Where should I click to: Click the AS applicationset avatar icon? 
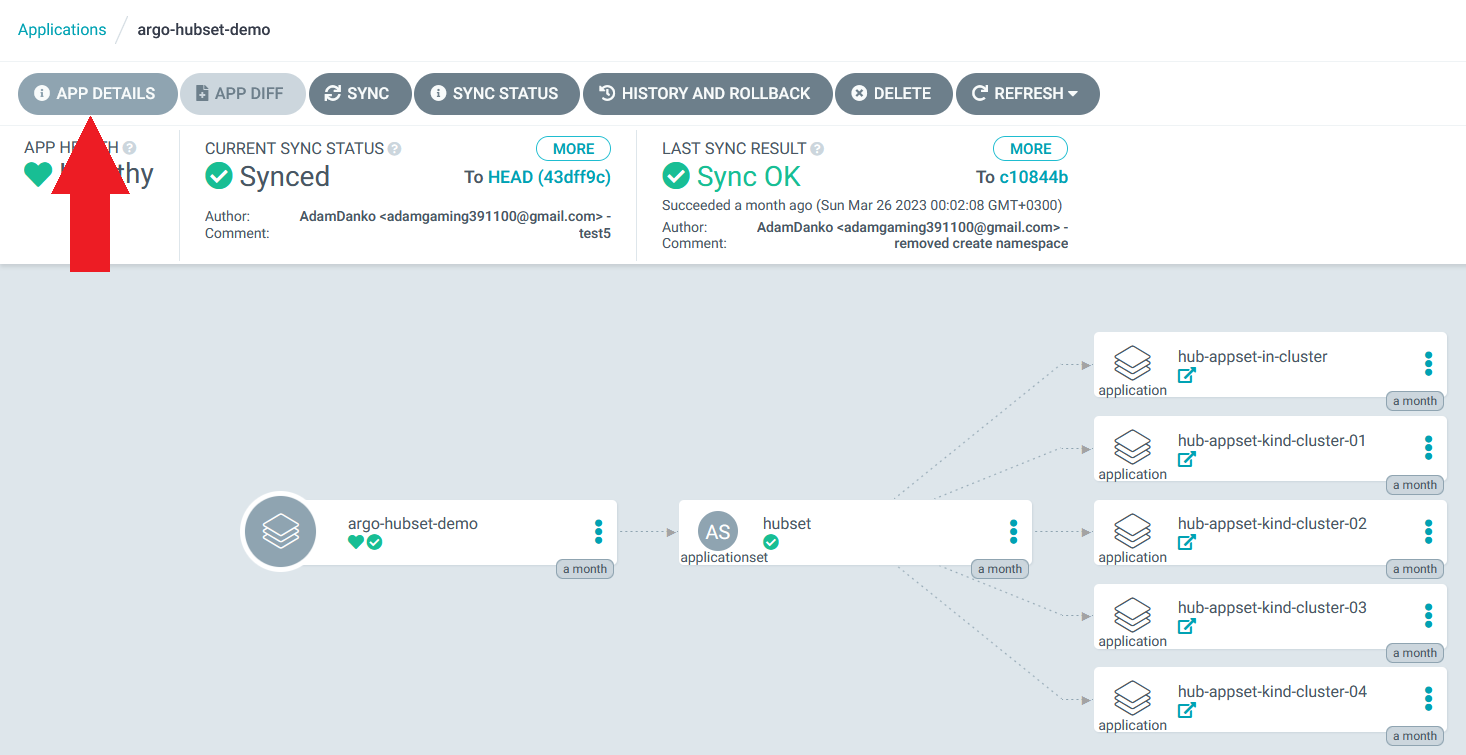coord(718,532)
